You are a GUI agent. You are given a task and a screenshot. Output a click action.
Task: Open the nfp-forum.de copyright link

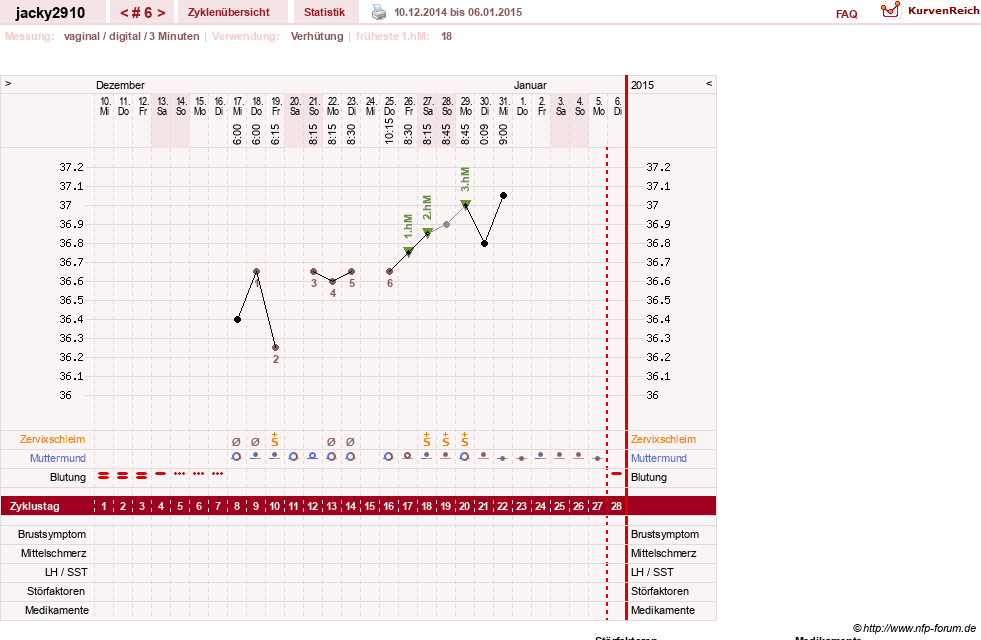pyautogui.click(x=914, y=628)
